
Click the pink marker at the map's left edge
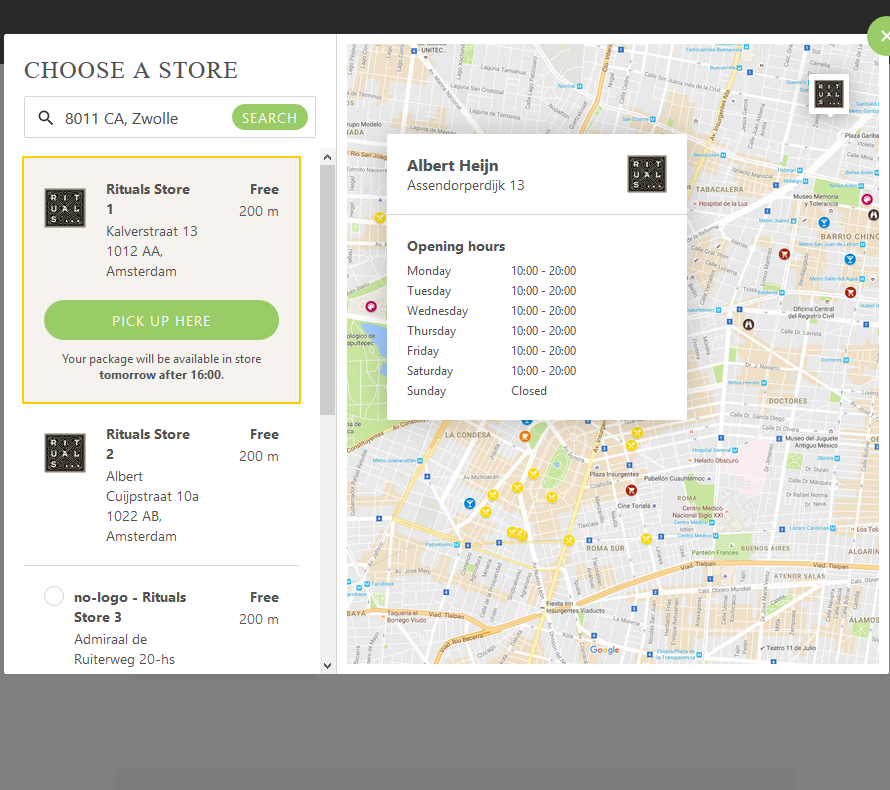click(x=371, y=306)
